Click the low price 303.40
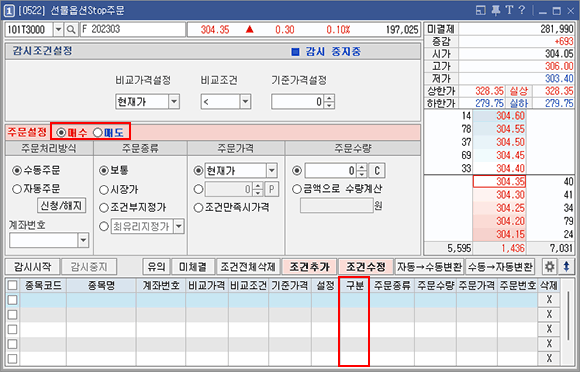580x372 pixels. (559, 78)
